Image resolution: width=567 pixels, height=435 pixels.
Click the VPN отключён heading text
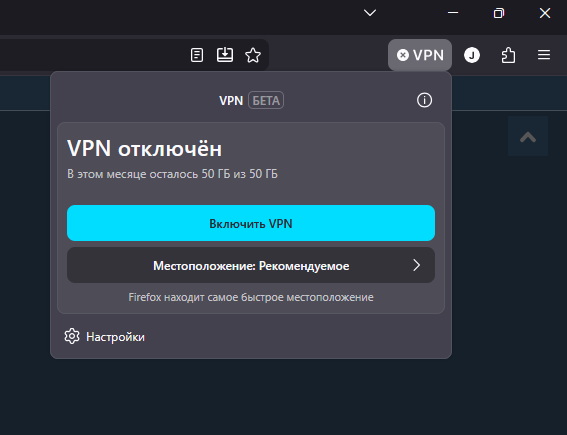coord(144,148)
